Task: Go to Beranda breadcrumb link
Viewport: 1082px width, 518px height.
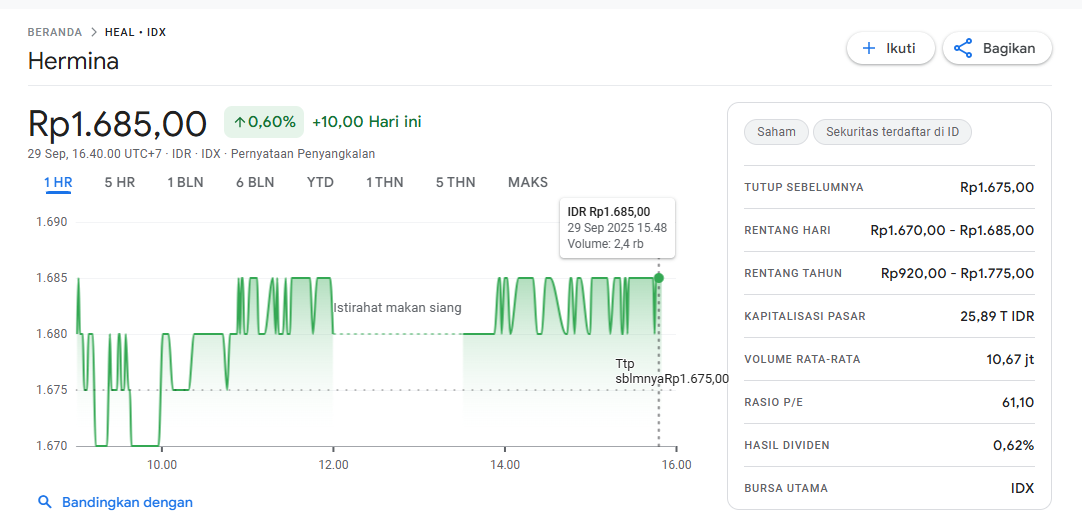Action: point(54,32)
